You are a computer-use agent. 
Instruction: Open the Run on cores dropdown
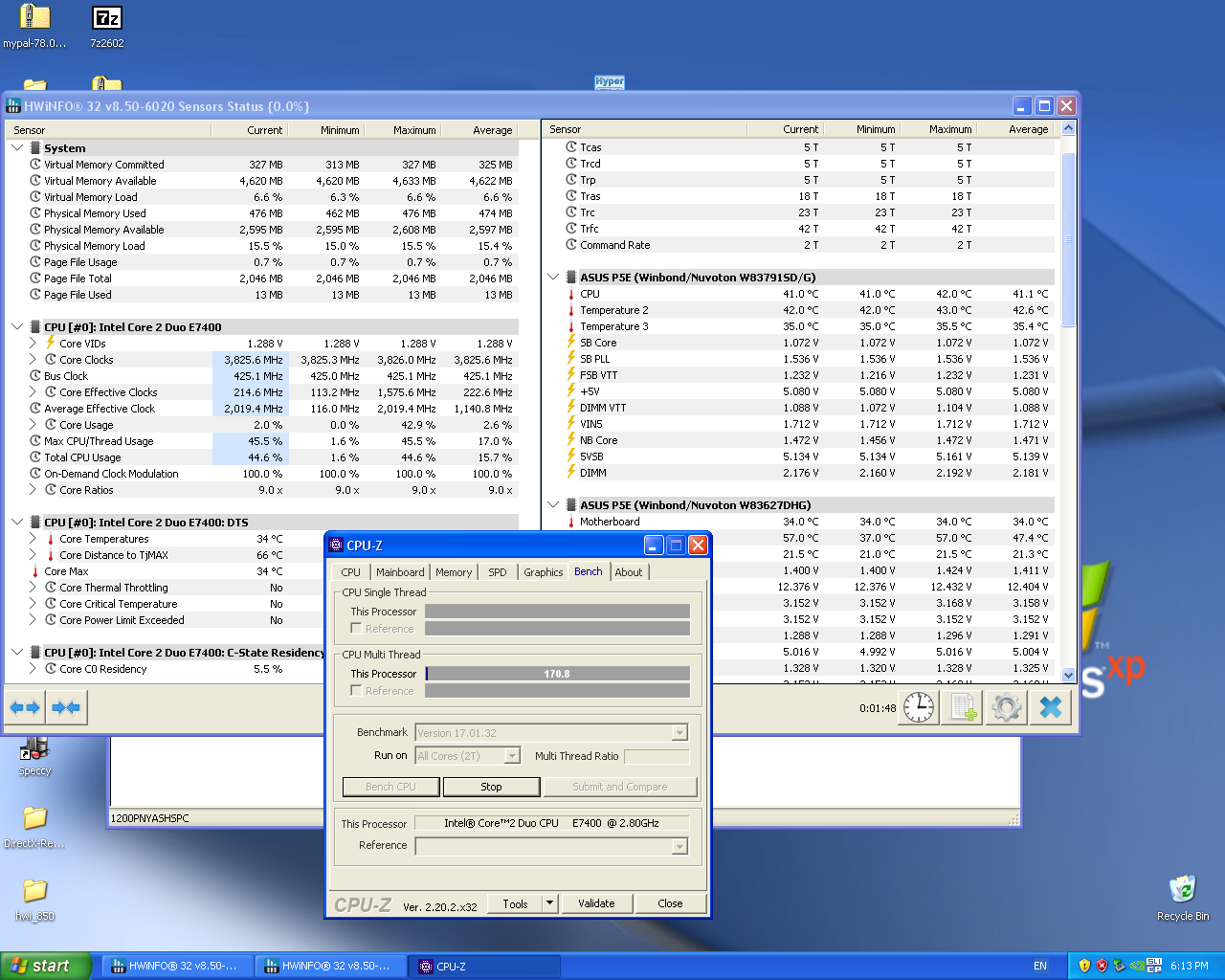coord(512,756)
